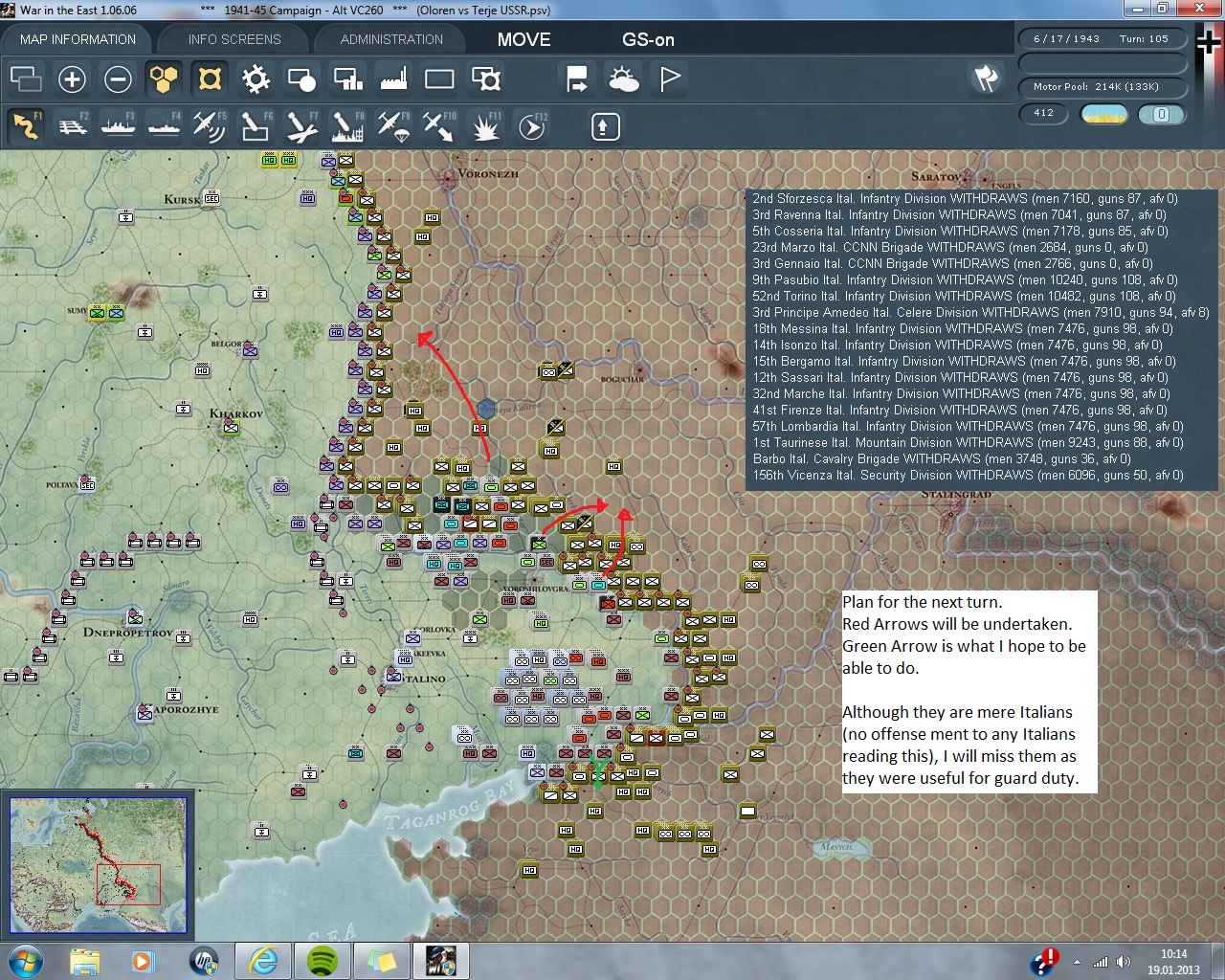
Task: Select F3 naval transport mode
Action: (118, 125)
